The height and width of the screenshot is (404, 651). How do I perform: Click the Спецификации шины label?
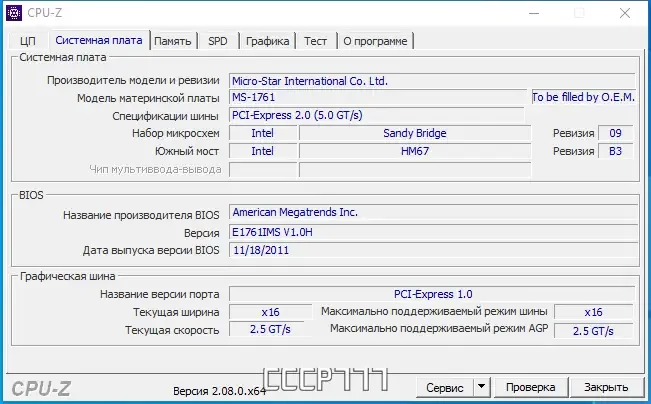(x=165, y=116)
